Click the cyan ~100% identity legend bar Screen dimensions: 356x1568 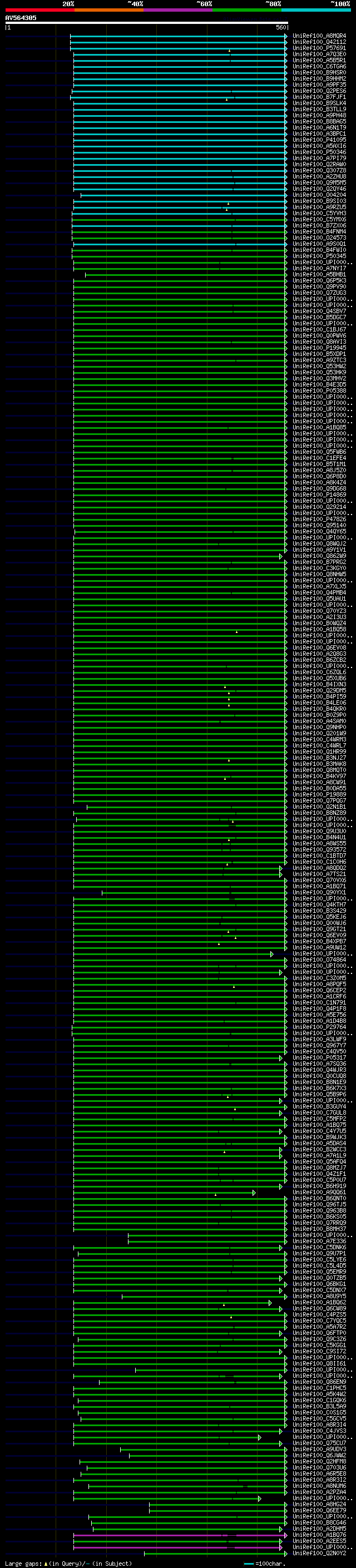click(316, 10)
